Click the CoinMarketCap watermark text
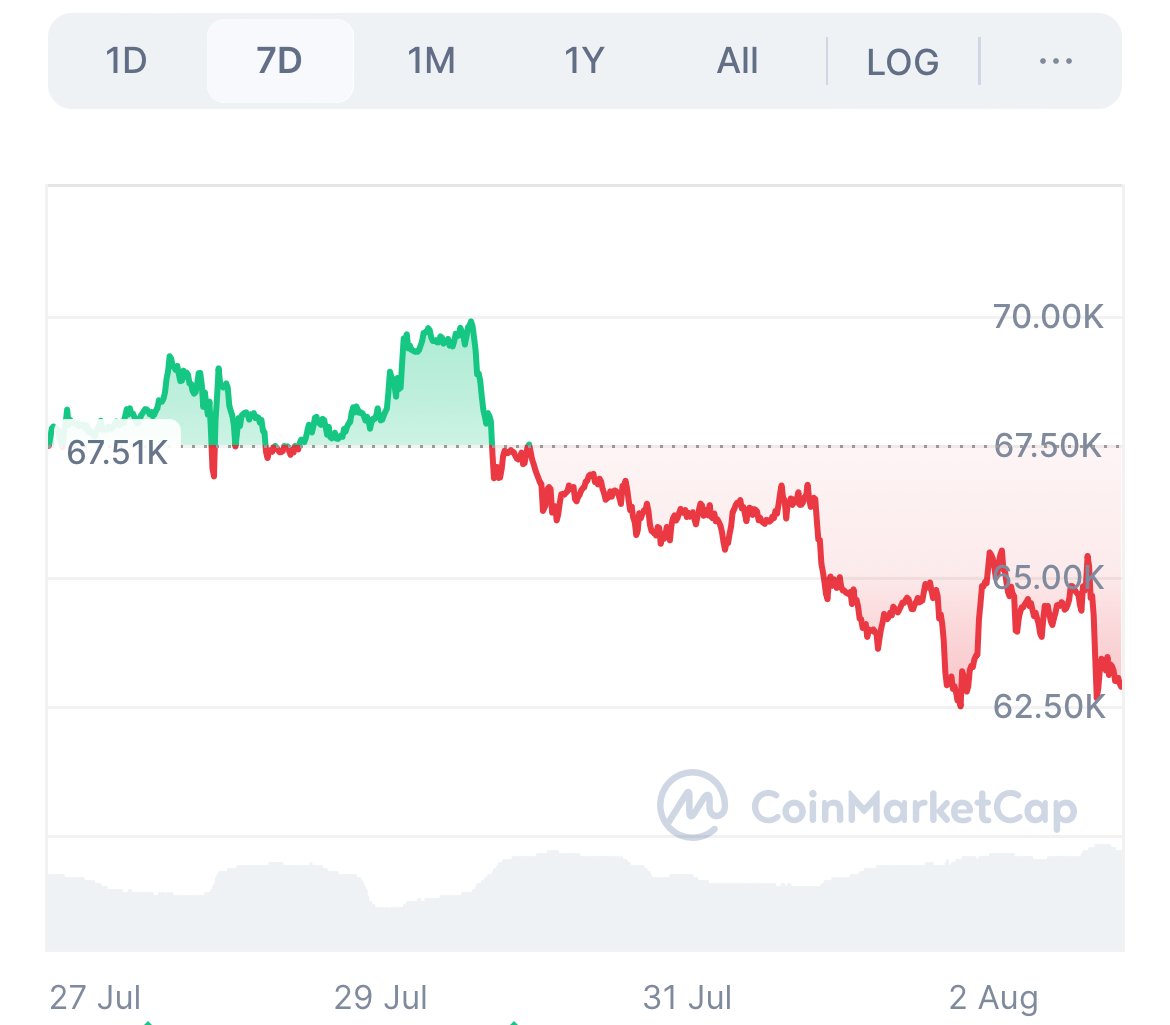The image size is (1170, 1025). [x=913, y=807]
